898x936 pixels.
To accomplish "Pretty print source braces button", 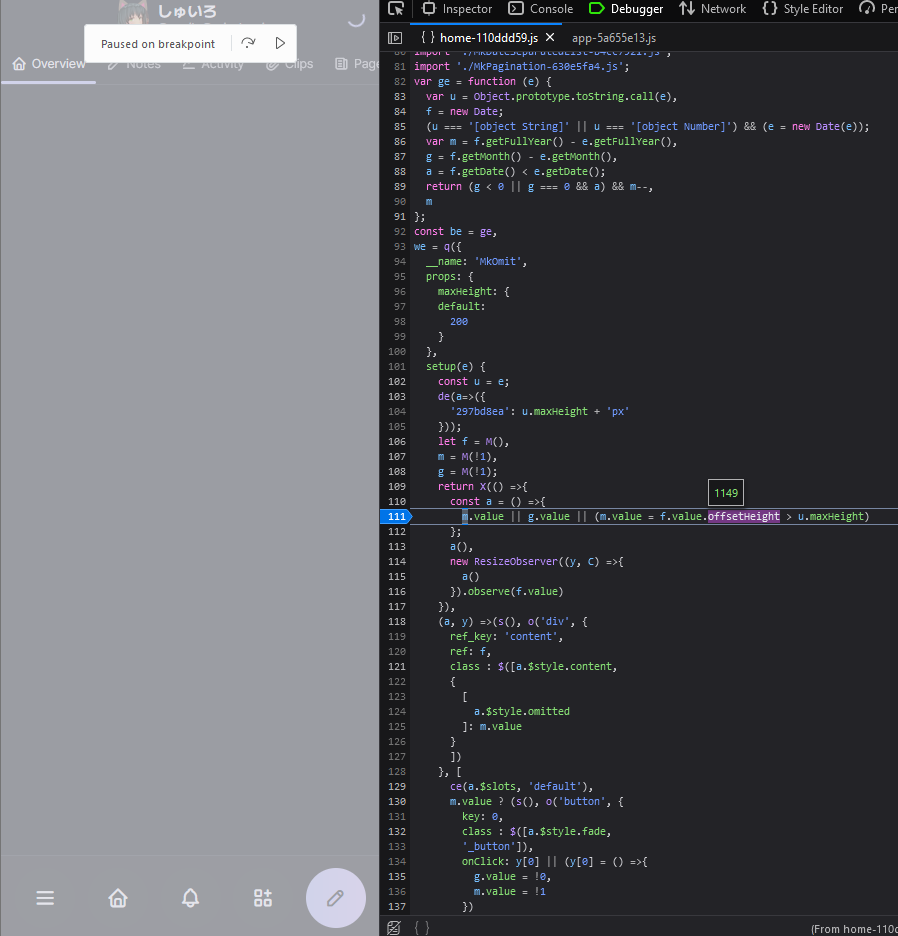I will (422, 928).
